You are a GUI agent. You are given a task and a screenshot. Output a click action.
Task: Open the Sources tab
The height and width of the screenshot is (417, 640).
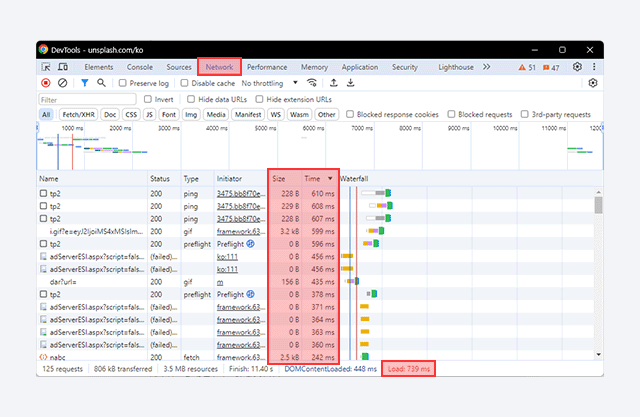point(179,67)
